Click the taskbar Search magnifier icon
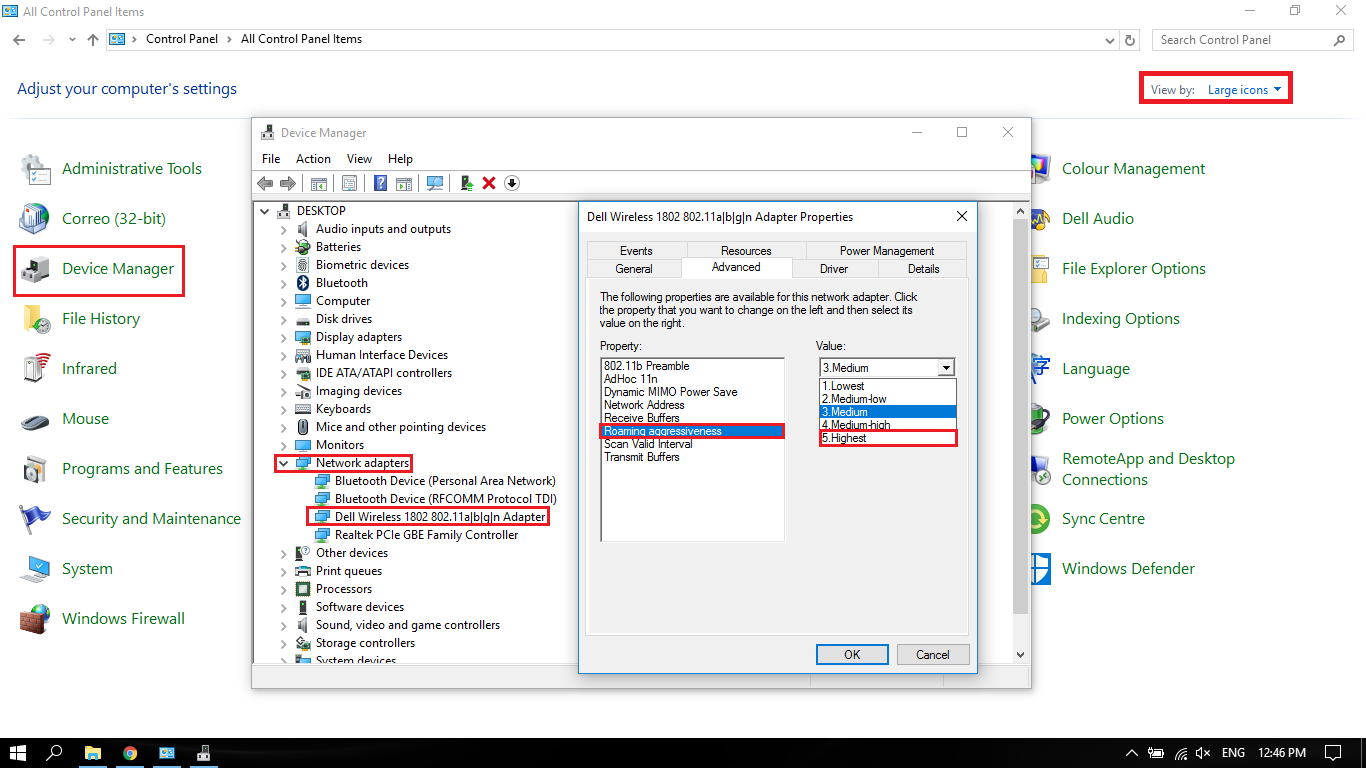This screenshot has height=768, width=1366. coord(55,753)
